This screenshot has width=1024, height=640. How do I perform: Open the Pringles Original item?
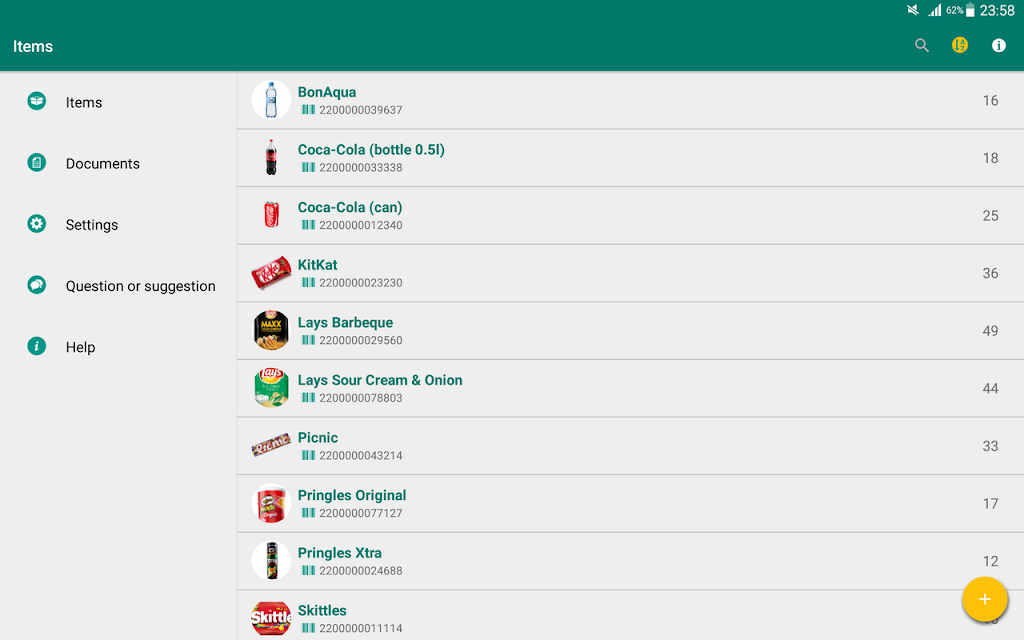pyautogui.click(x=630, y=504)
